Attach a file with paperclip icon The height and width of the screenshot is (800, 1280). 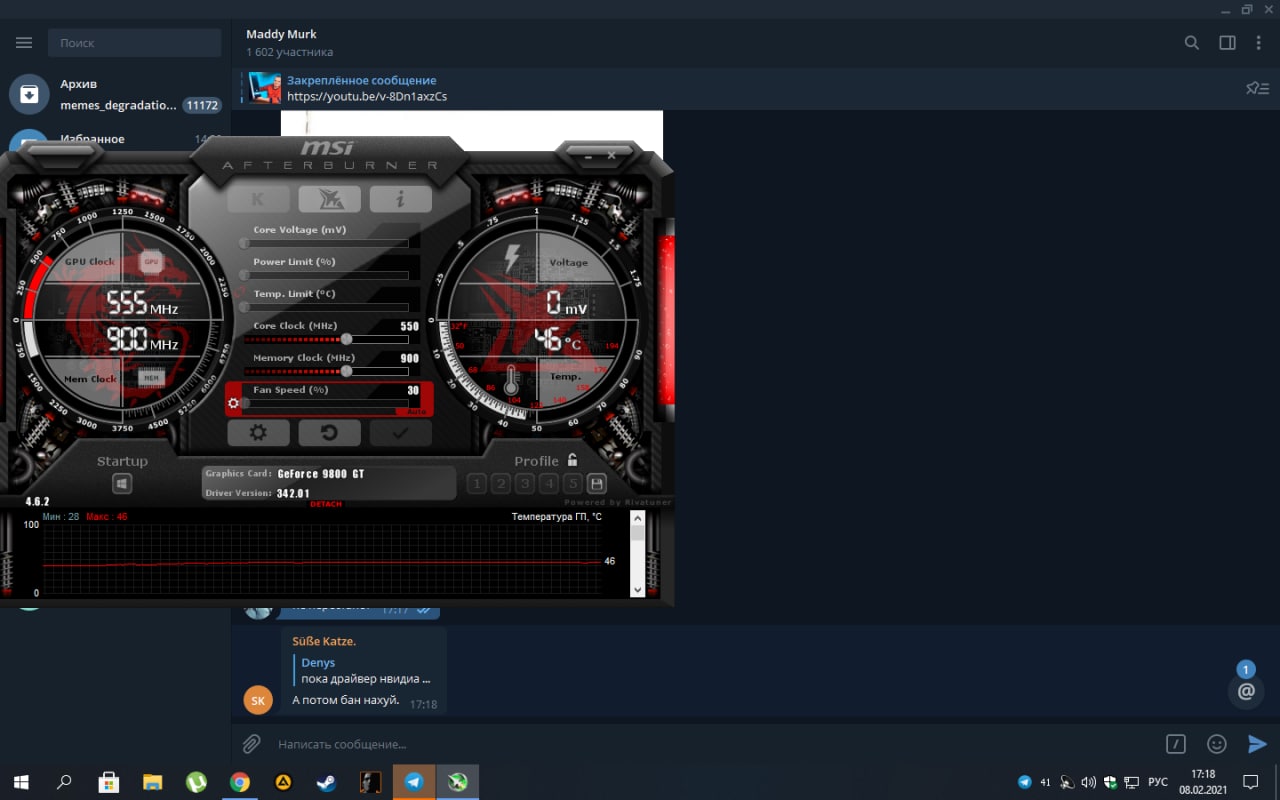[252, 744]
